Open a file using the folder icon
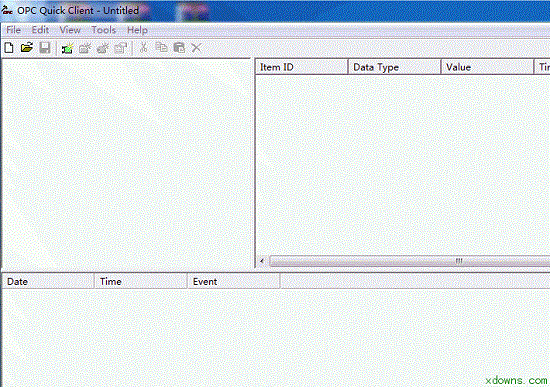This screenshot has height=387, width=550. pyautogui.click(x=27, y=48)
